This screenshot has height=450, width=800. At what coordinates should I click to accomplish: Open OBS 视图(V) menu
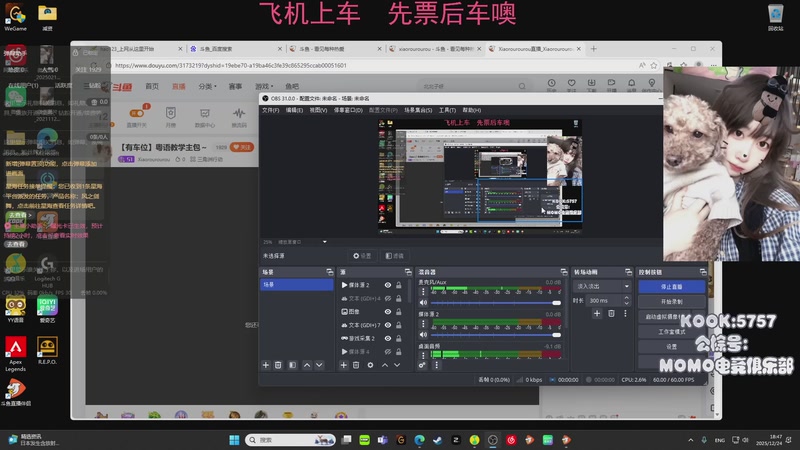[x=318, y=110]
